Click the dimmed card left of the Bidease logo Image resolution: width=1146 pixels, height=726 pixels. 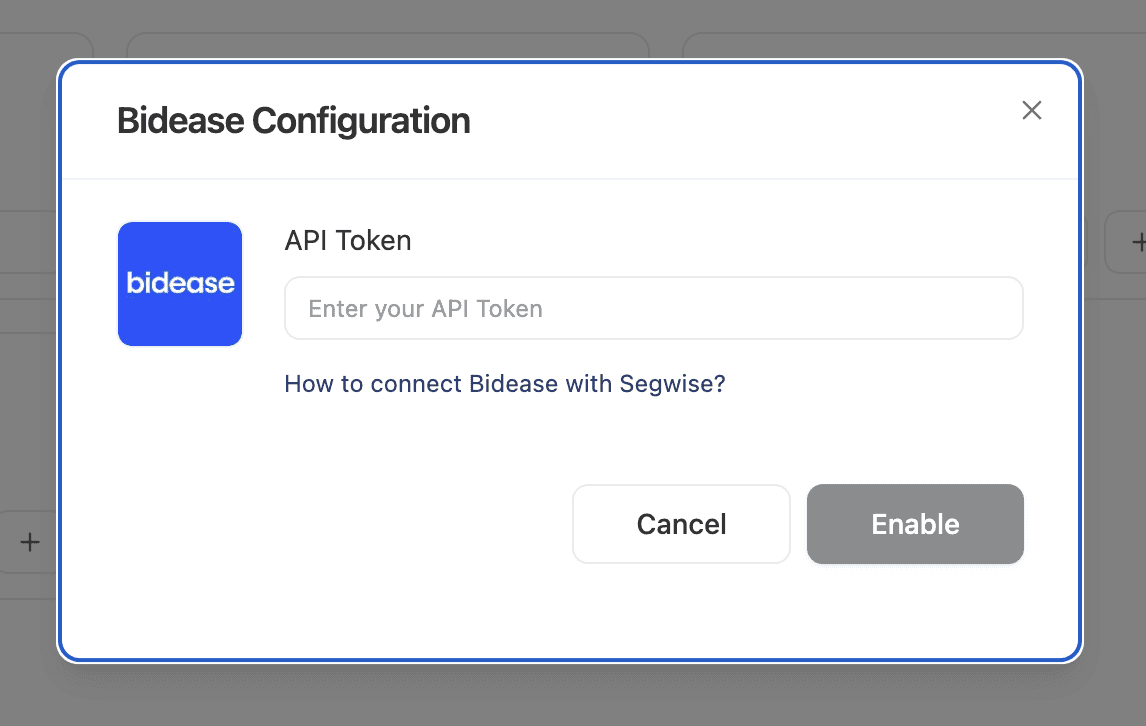pos(28,242)
